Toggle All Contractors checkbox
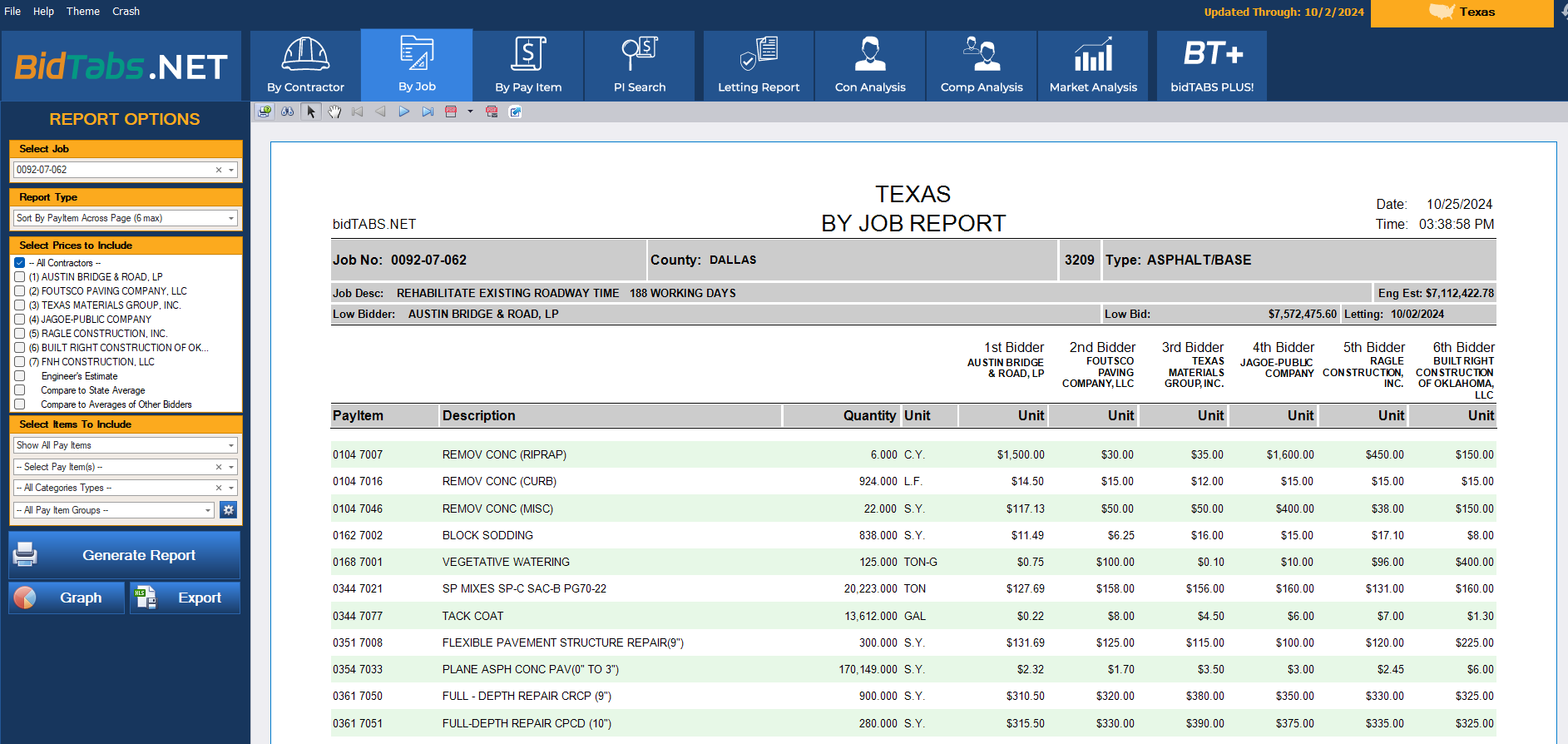The height and width of the screenshot is (744, 1568). pyautogui.click(x=19, y=263)
